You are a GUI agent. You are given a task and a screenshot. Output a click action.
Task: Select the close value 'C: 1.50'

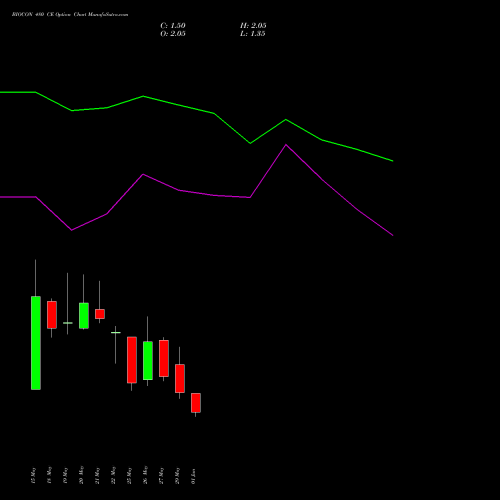(173, 26)
